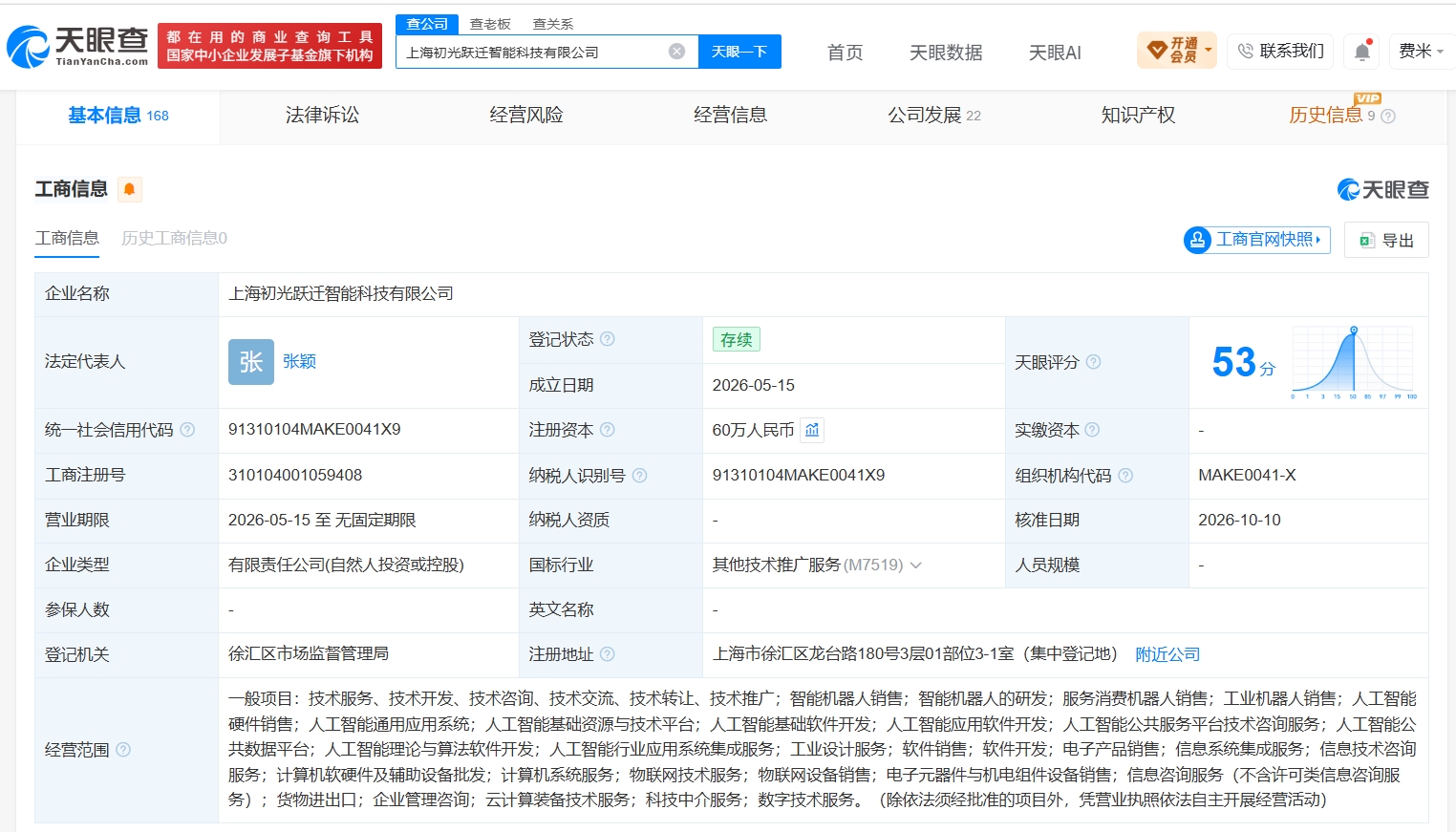Expand the 其他技术推广服务 industry chevron
The height and width of the screenshot is (832, 1456).
916,565
